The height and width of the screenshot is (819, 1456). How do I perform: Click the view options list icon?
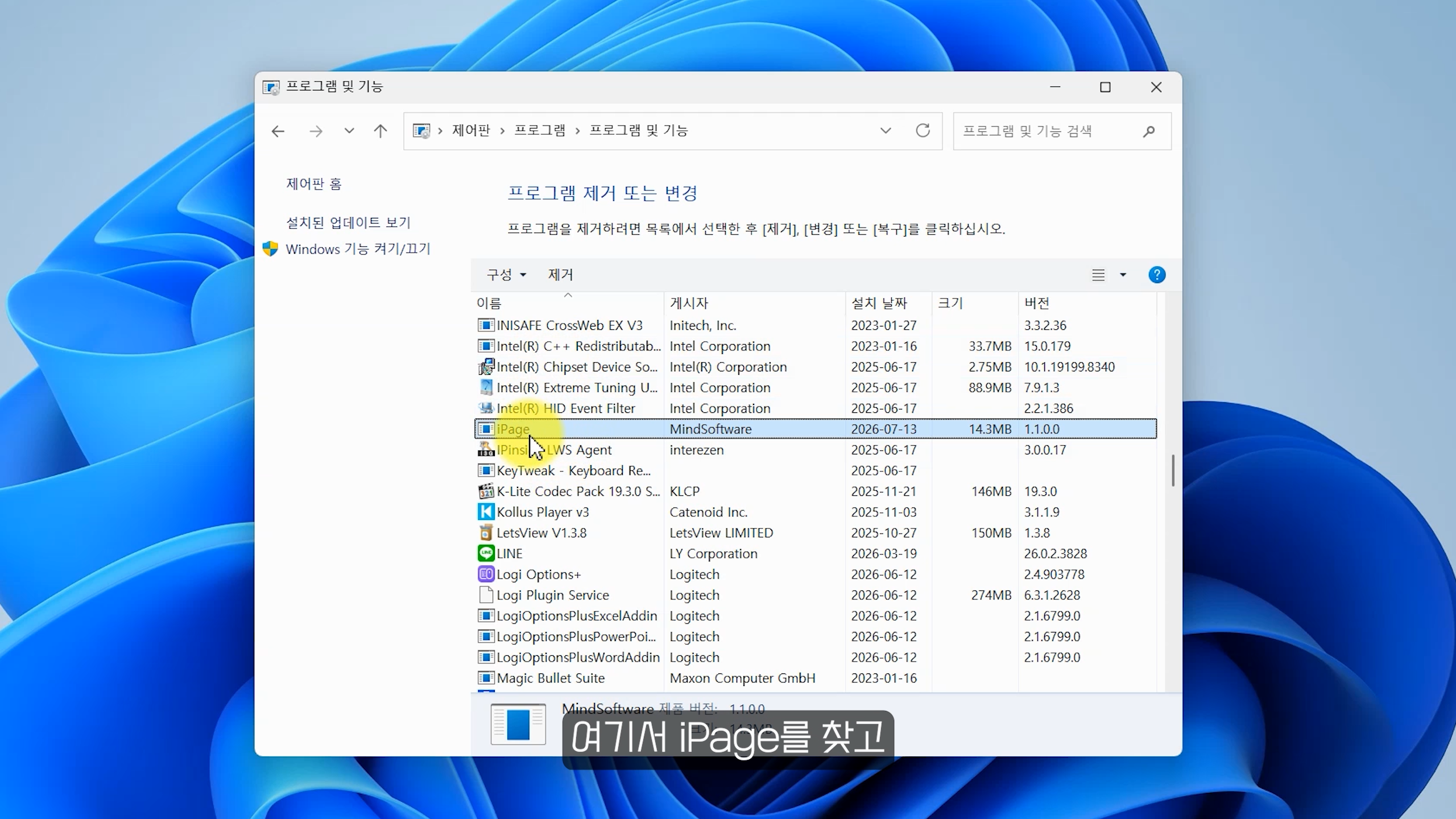[x=1098, y=275]
